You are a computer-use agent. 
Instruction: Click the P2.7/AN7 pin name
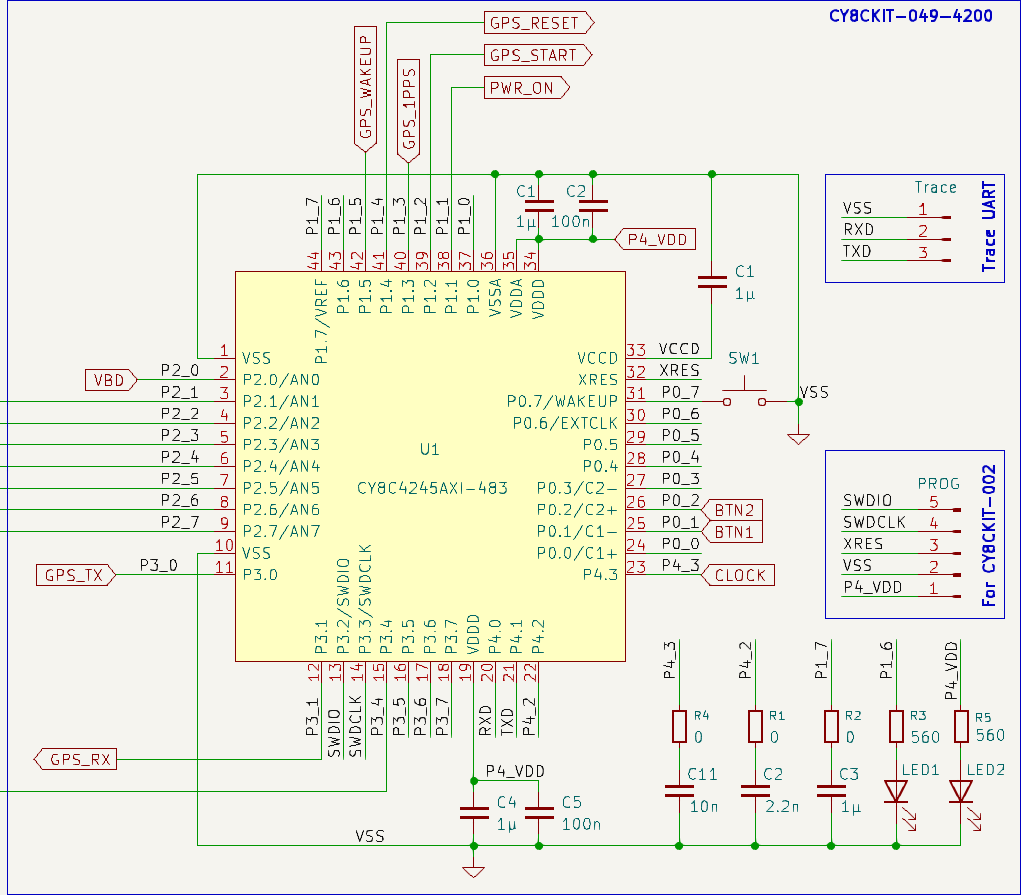click(281, 532)
